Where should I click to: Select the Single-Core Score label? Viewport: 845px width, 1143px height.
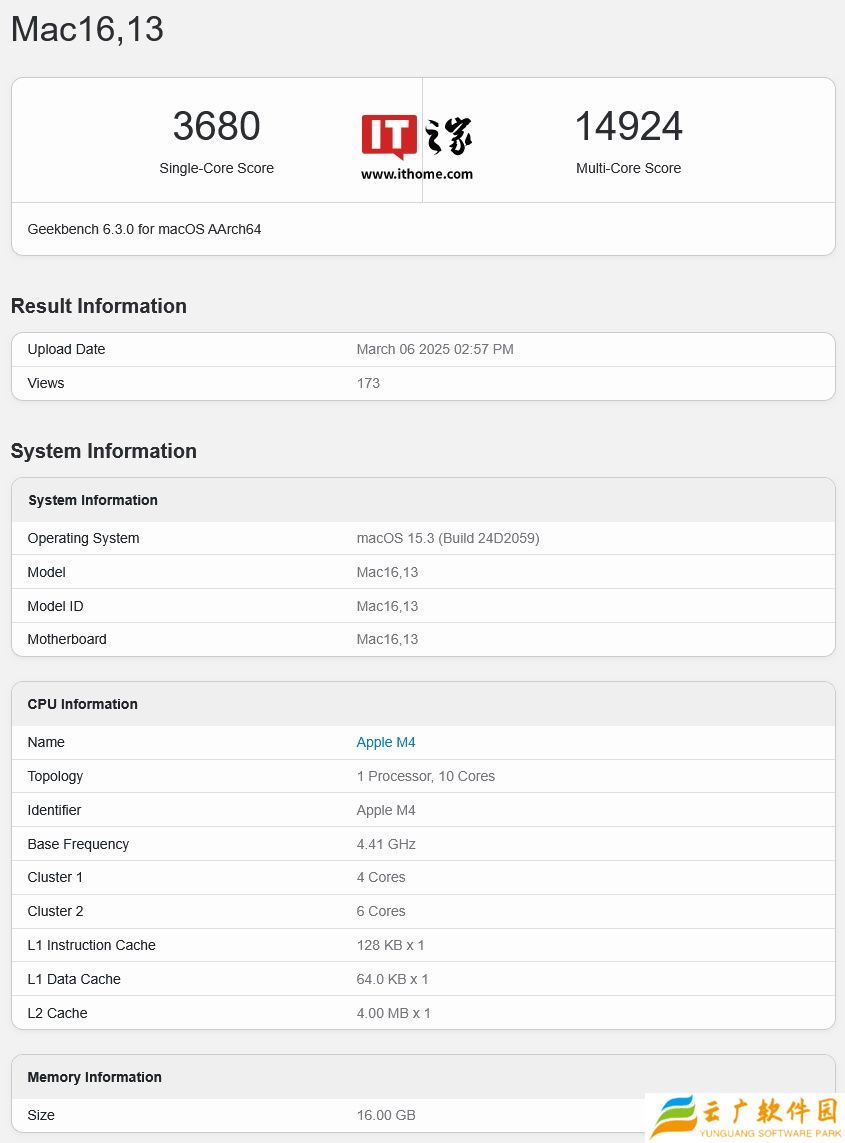coord(217,168)
